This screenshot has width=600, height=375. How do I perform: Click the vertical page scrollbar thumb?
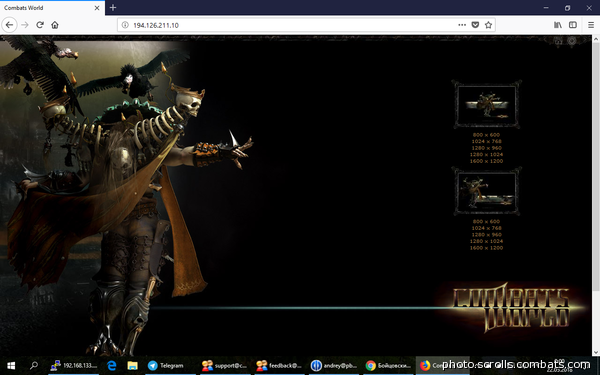pyautogui.click(x=596, y=166)
